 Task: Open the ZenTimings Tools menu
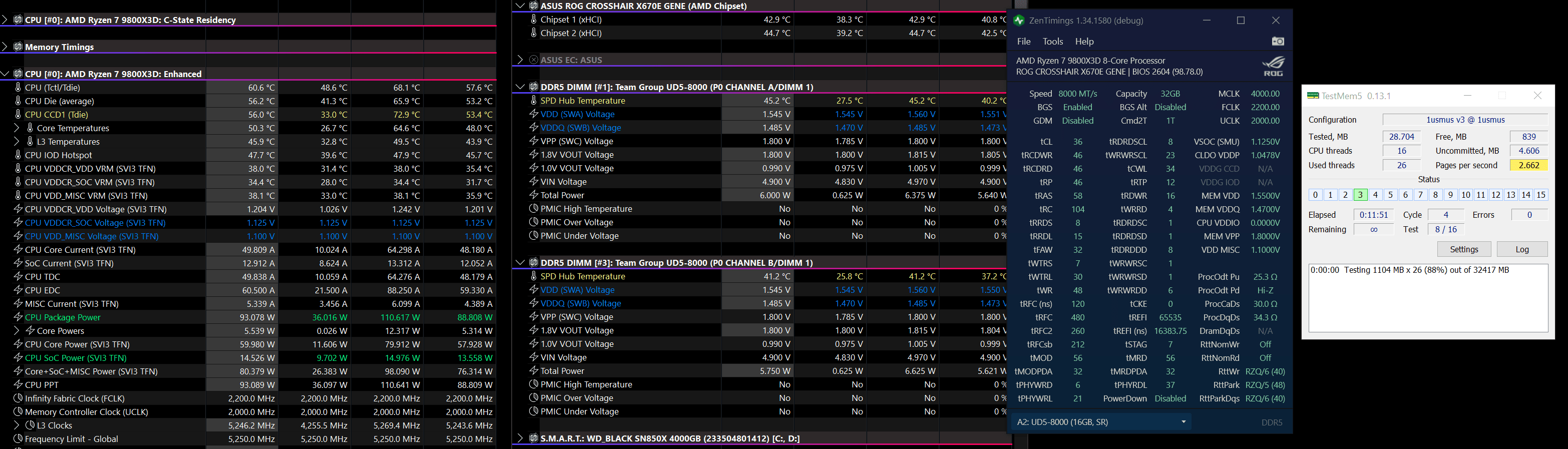[1052, 42]
